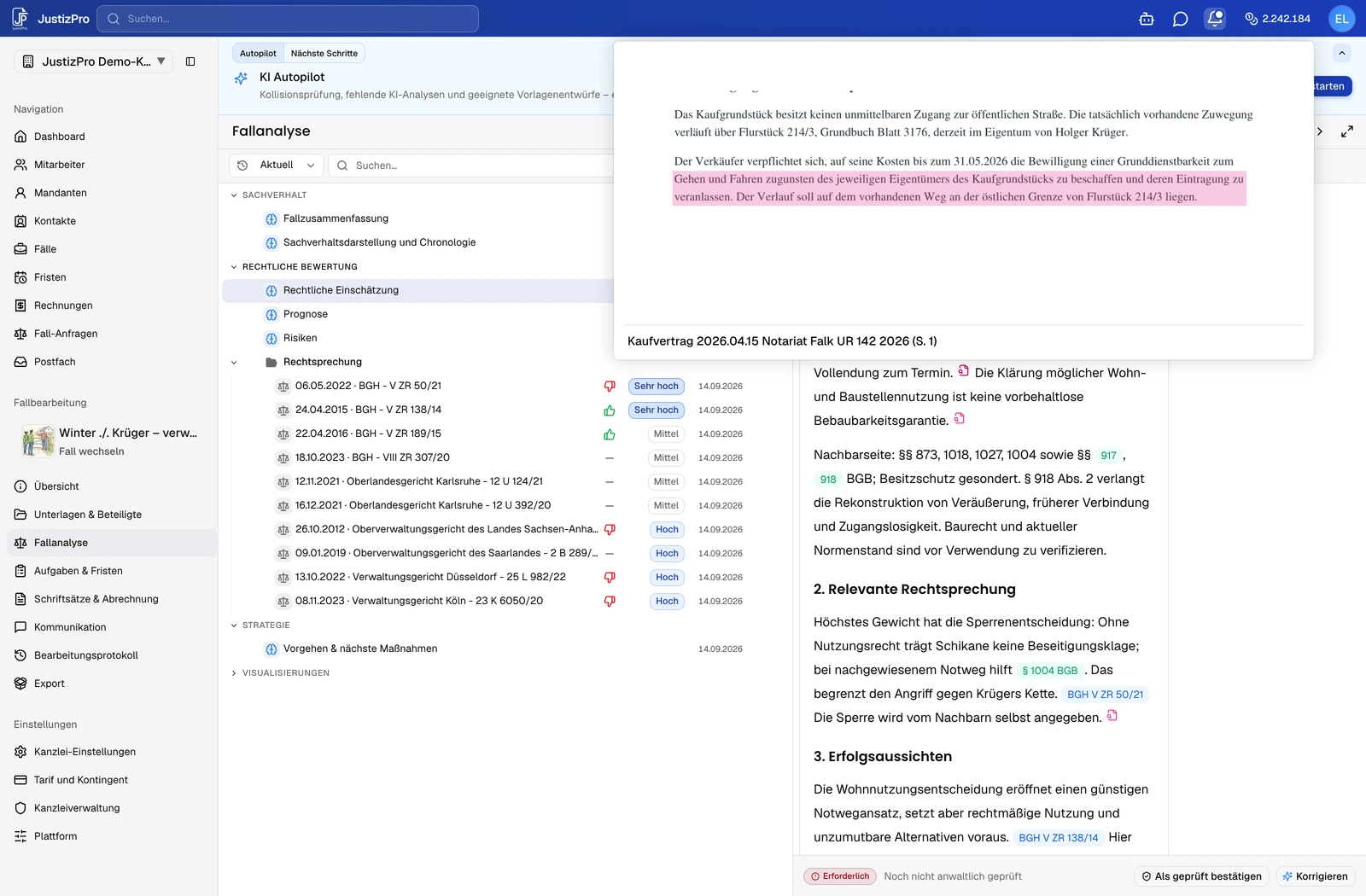This screenshot has height=896, width=1366.
Task: Click the top global Suchen search field
Action: (288, 19)
